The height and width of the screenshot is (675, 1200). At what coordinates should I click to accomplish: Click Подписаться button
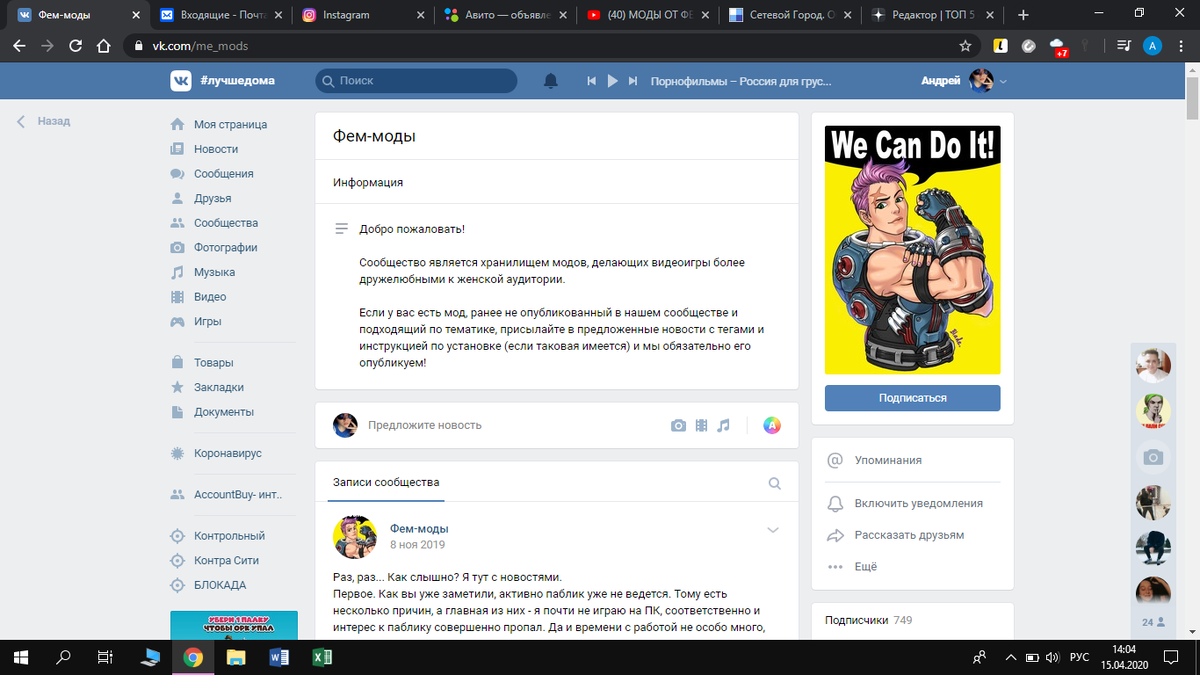pyautogui.click(x=912, y=398)
